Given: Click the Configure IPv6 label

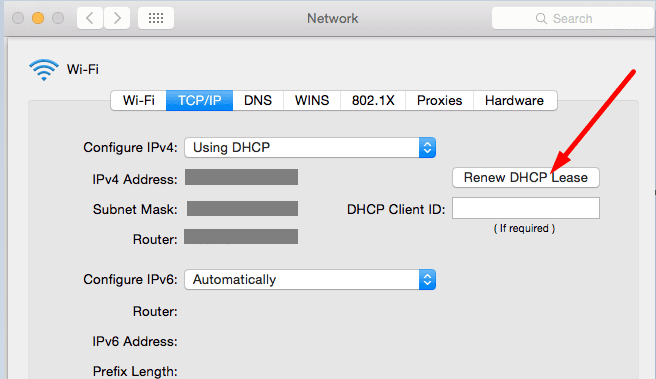Looking at the screenshot, I should pyautogui.click(x=130, y=279).
